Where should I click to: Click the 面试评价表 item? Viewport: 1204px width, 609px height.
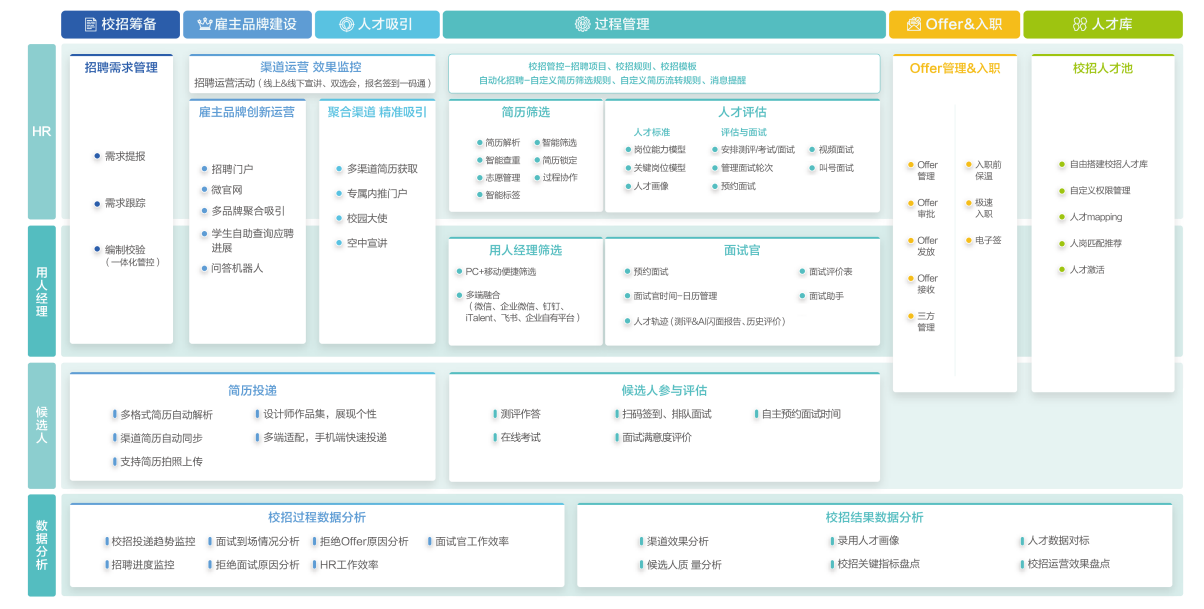(x=830, y=272)
